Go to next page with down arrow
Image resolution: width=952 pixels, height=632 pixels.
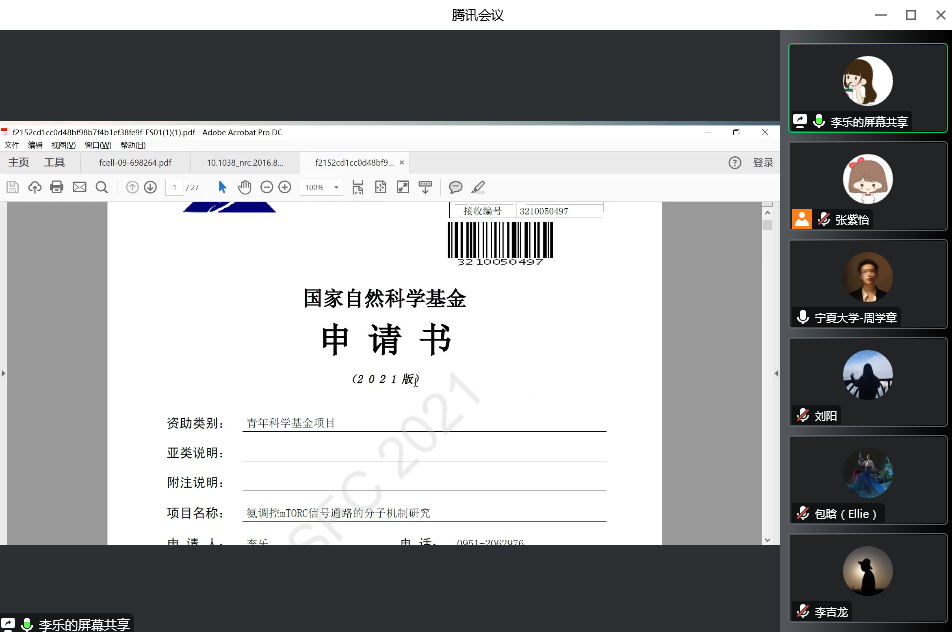point(150,187)
